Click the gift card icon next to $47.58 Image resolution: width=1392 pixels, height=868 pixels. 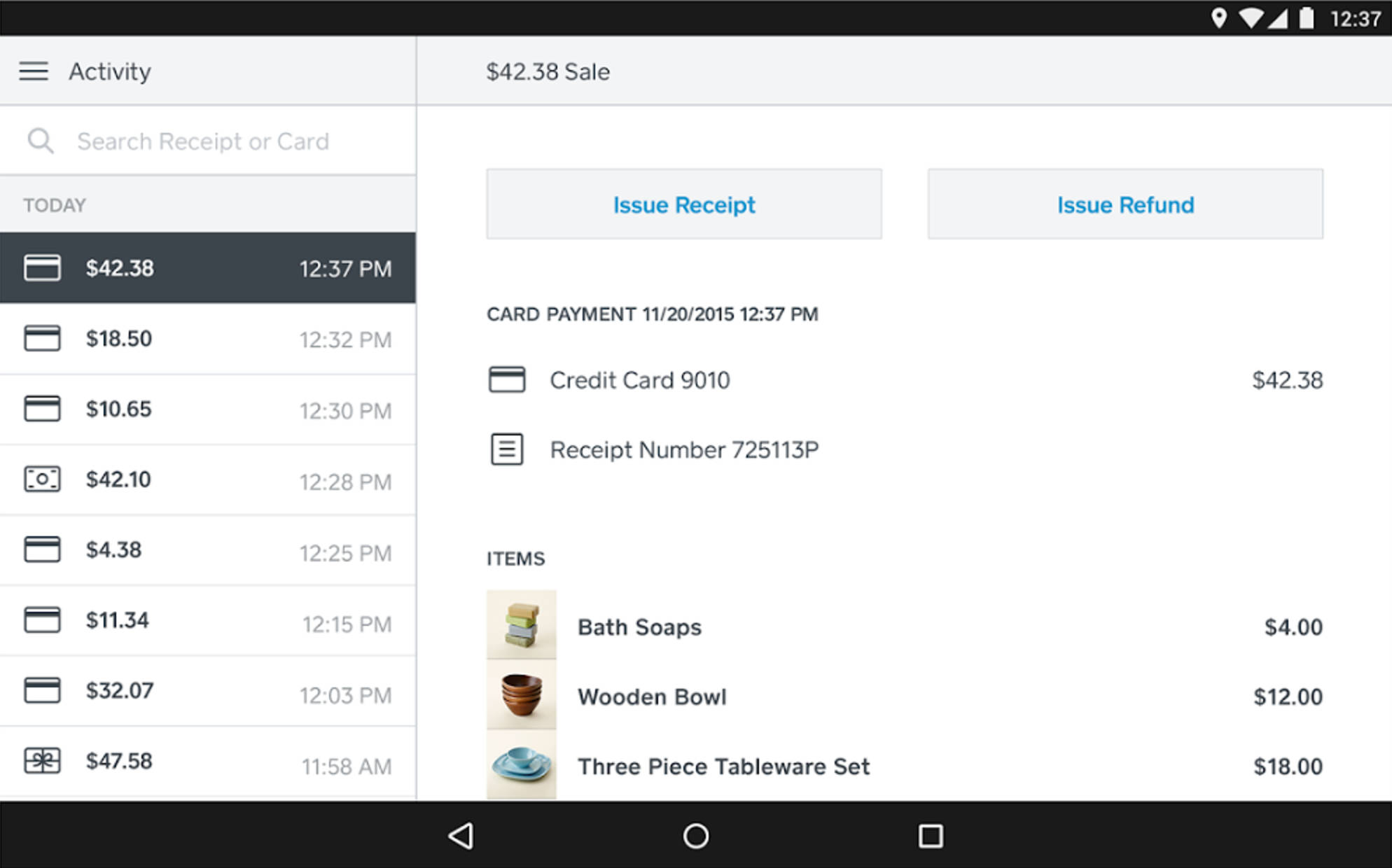point(42,760)
